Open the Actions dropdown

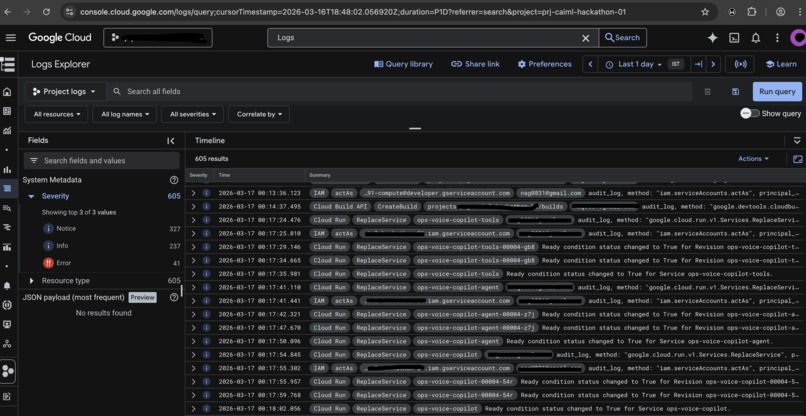[754, 159]
